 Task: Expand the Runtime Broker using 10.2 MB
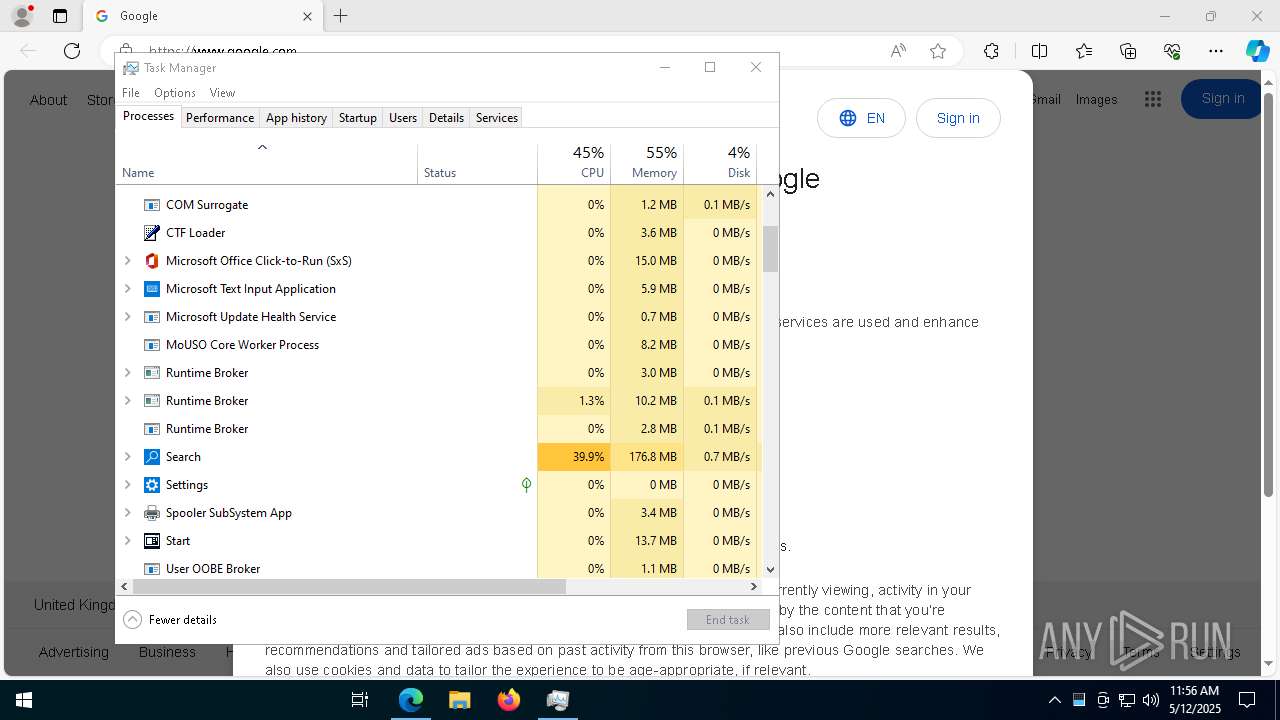tap(127, 401)
